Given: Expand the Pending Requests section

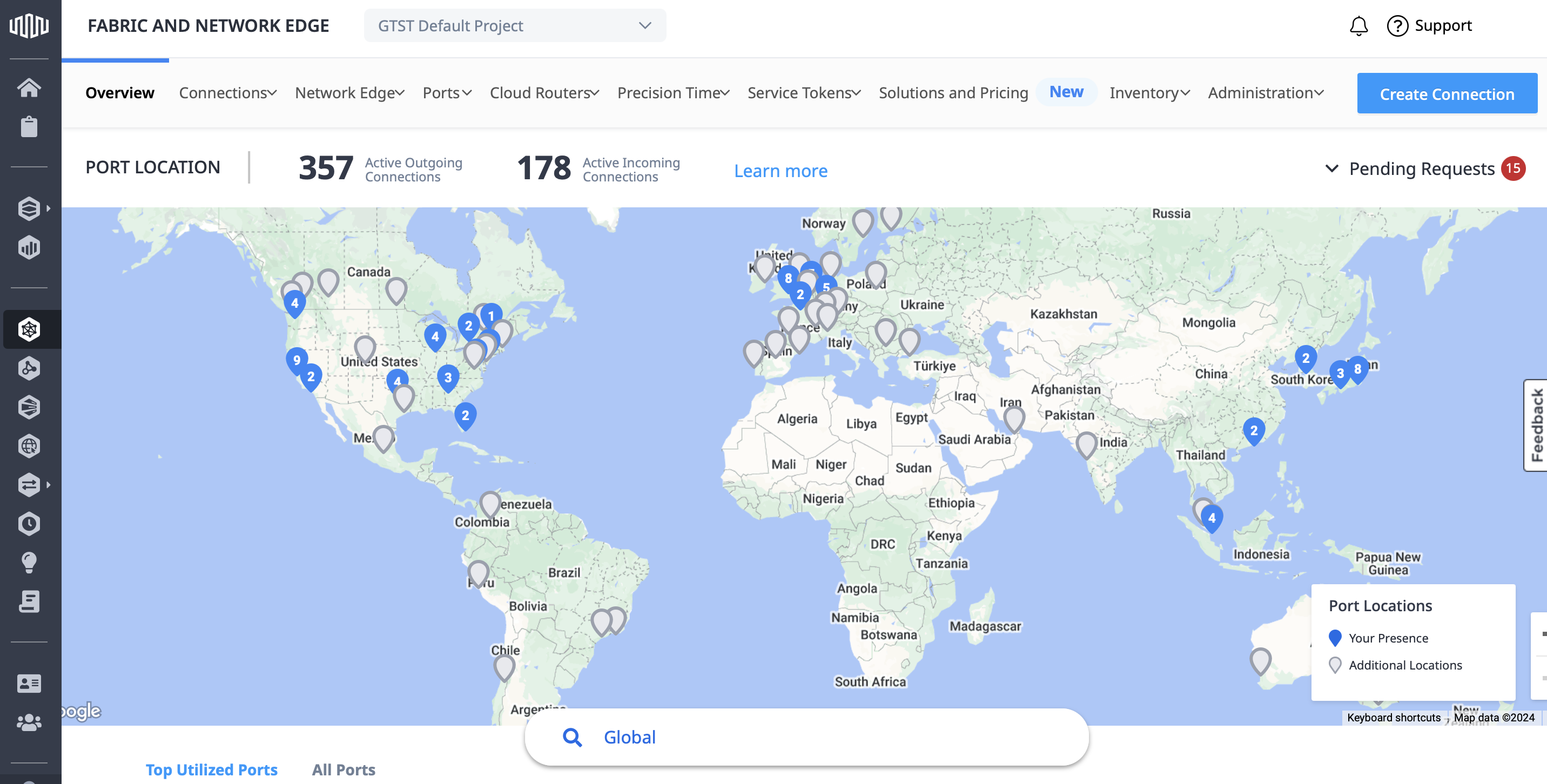Looking at the screenshot, I should [x=1331, y=168].
